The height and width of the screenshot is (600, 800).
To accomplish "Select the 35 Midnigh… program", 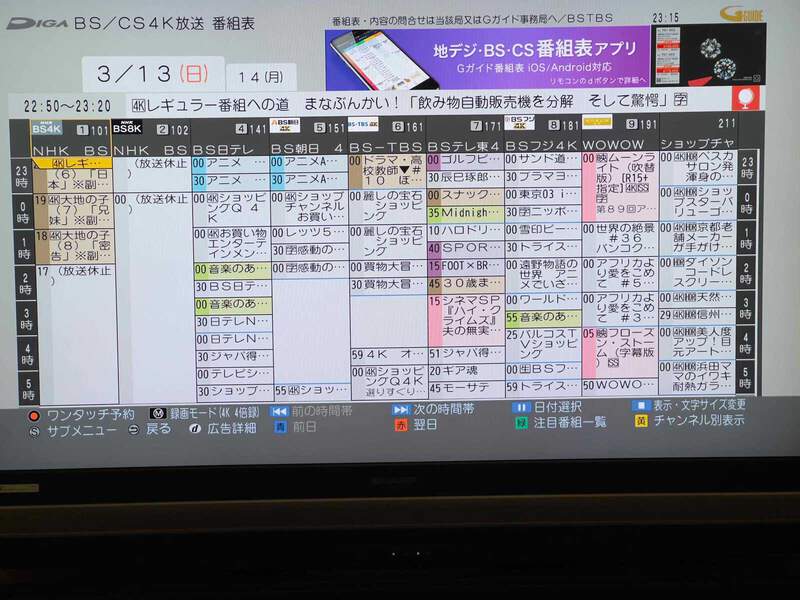I will [465, 213].
